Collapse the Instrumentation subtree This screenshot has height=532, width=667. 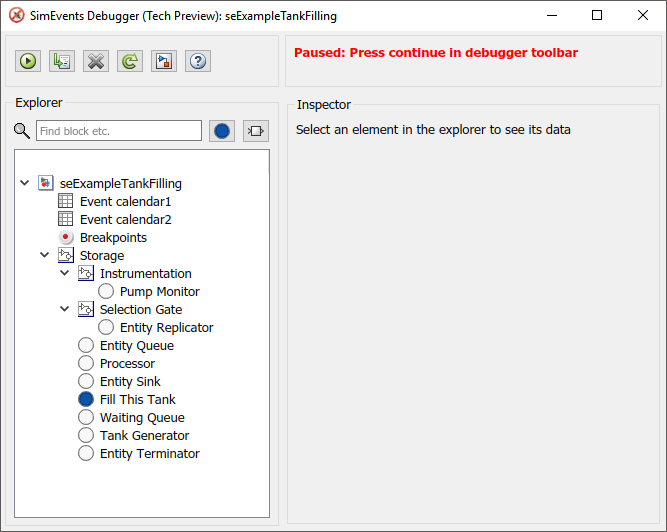[65, 274]
